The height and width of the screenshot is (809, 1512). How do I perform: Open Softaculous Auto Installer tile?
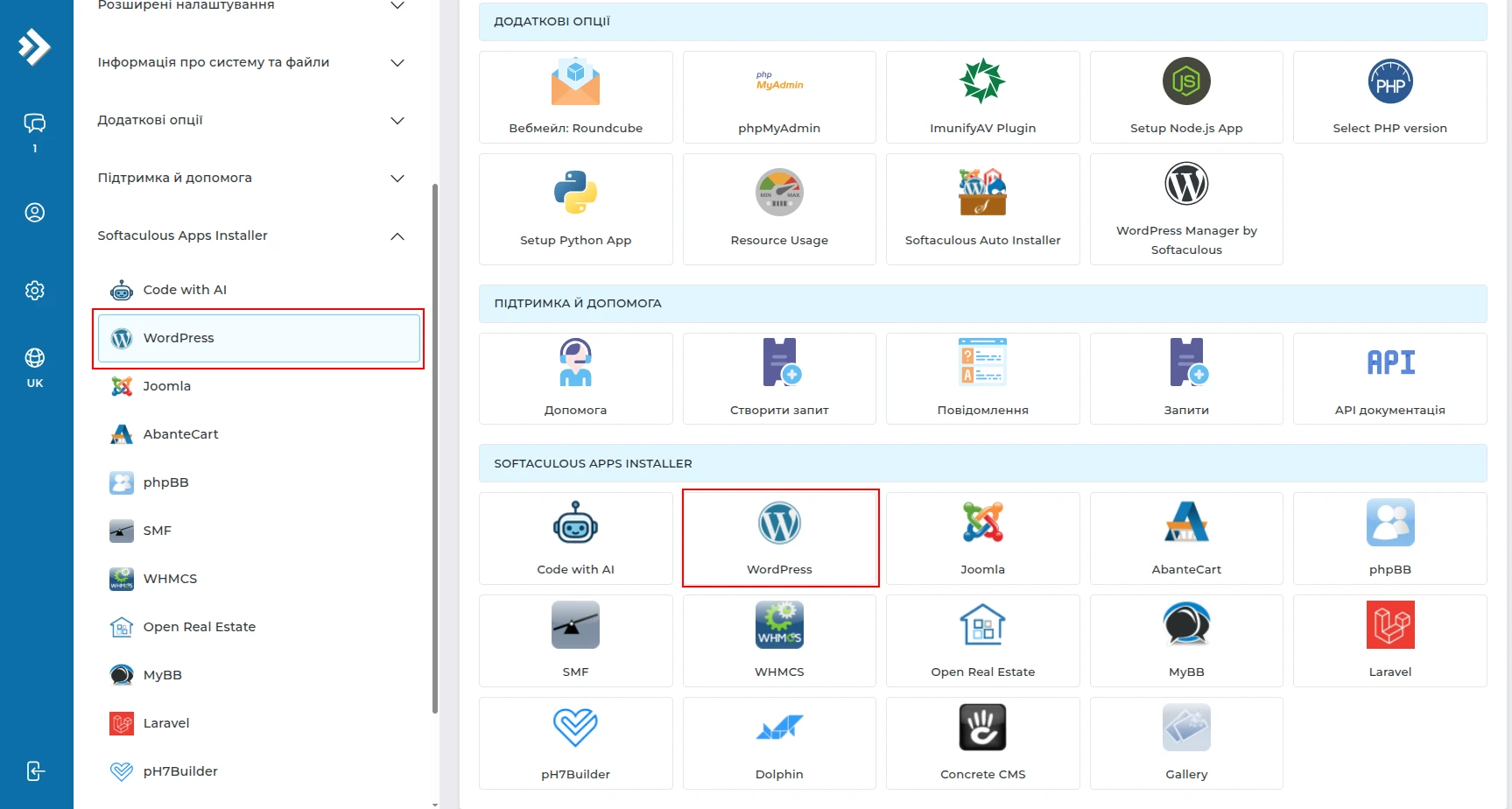983,209
